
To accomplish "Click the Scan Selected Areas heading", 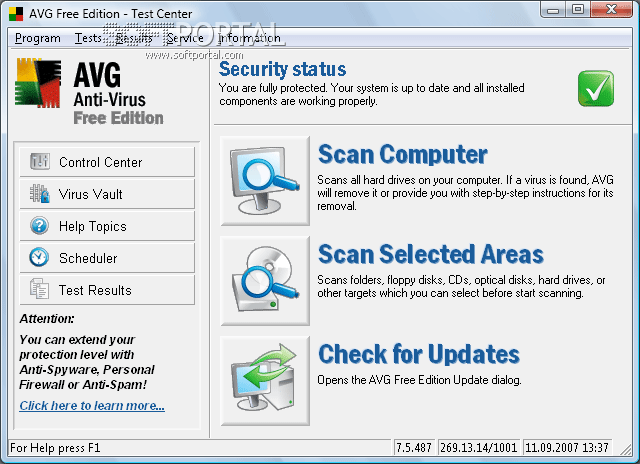I will [431, 254].
